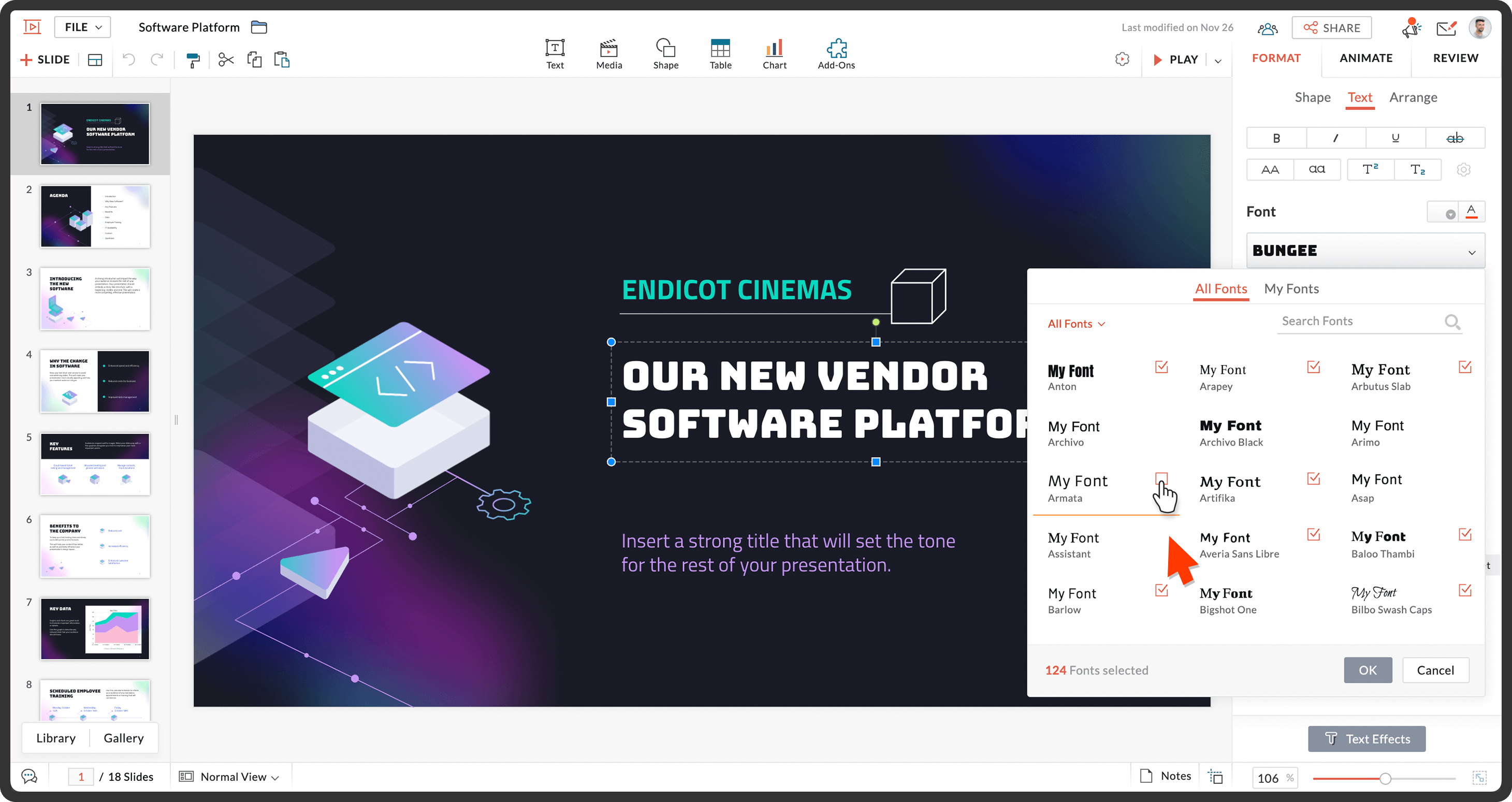
Task: Confirm font selection with OK
Action: pos(1368,670)
